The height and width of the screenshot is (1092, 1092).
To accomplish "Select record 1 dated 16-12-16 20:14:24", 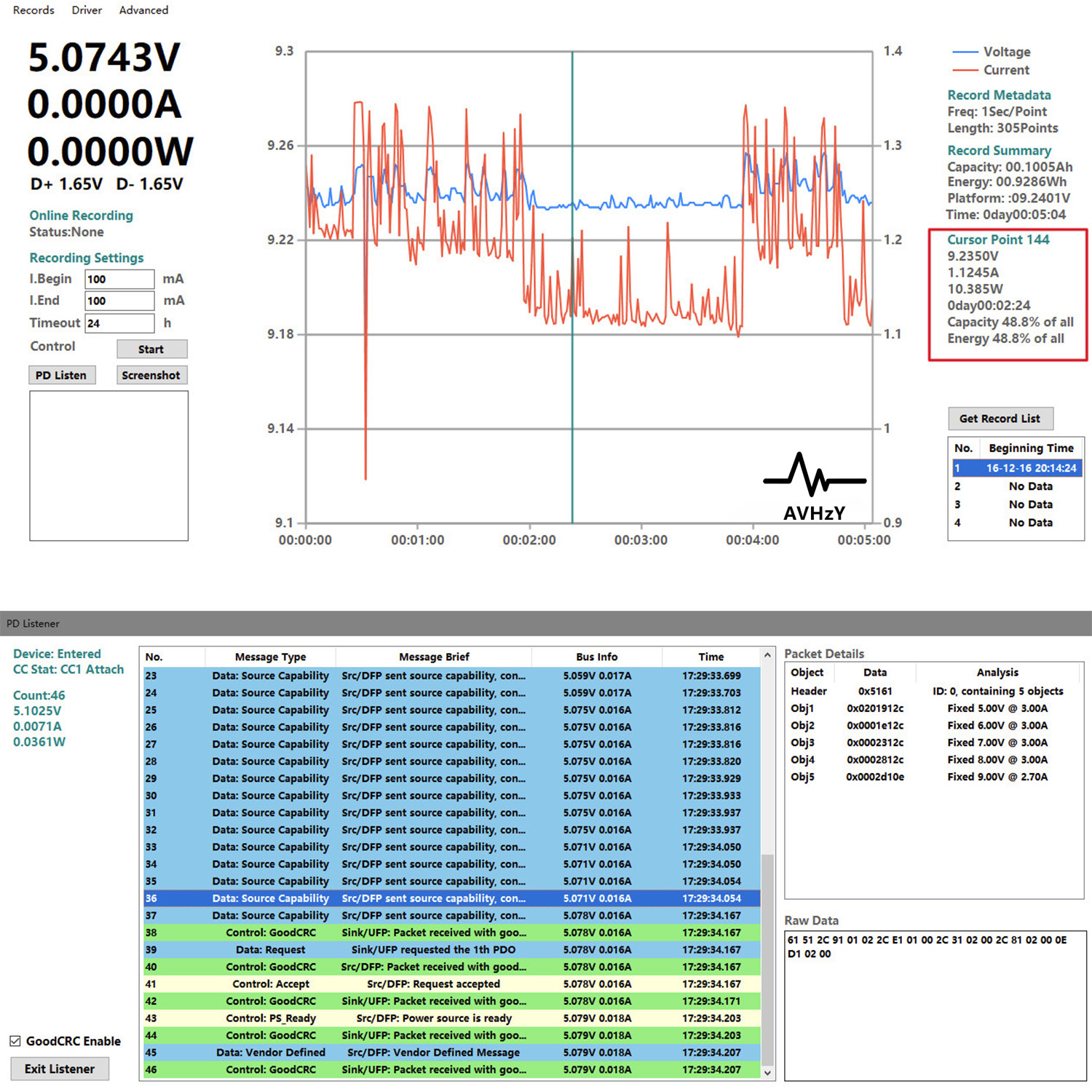I will pyautogui.click(x=1017, y=468).
